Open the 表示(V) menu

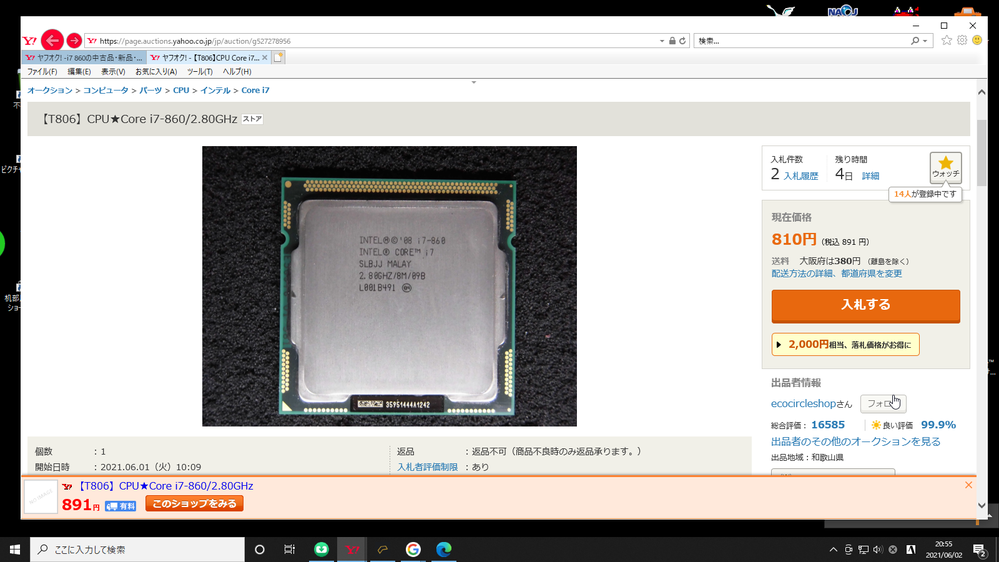113,71
